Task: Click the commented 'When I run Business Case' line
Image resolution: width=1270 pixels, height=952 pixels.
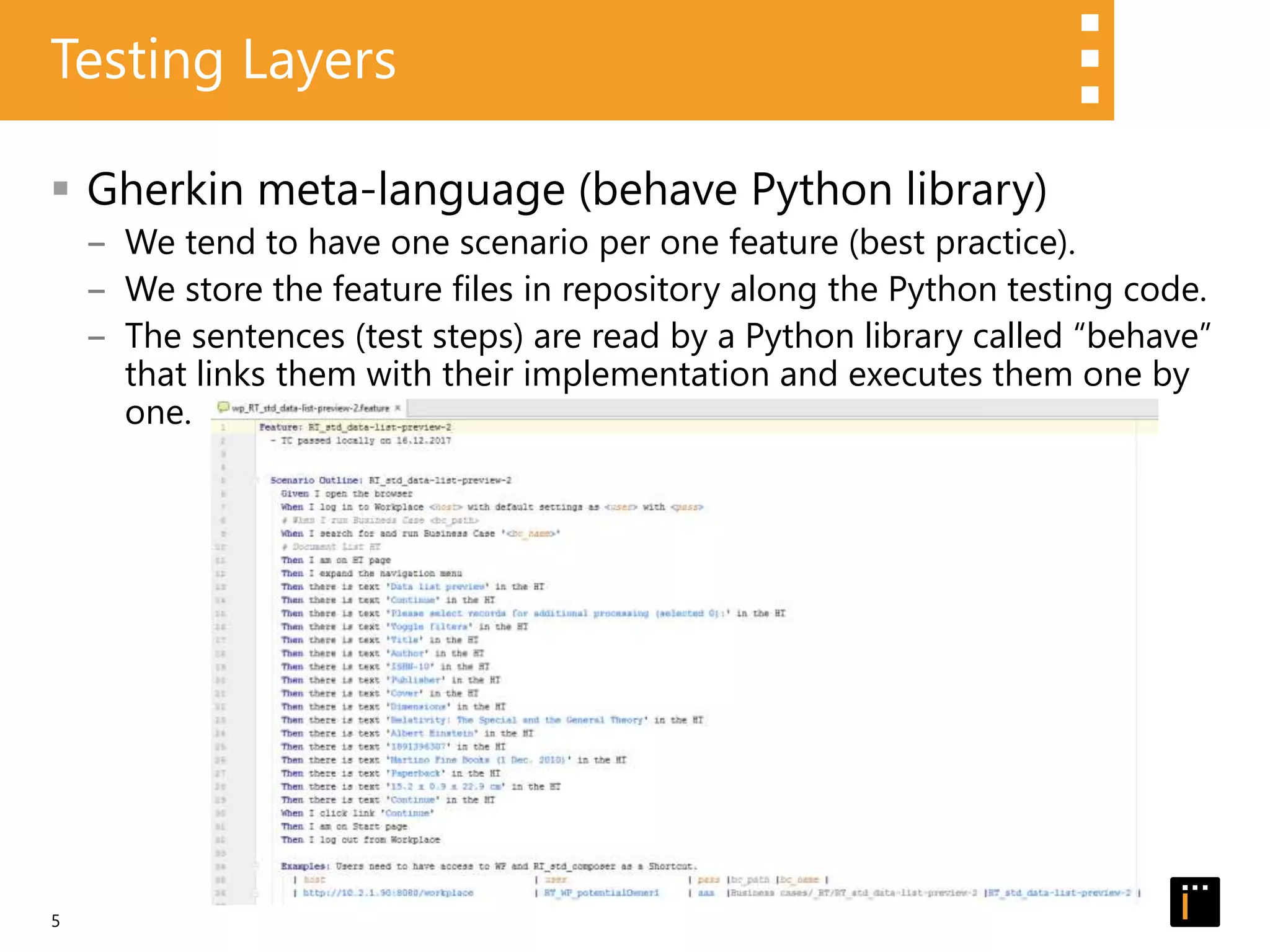Action: (x=380, y=521)
